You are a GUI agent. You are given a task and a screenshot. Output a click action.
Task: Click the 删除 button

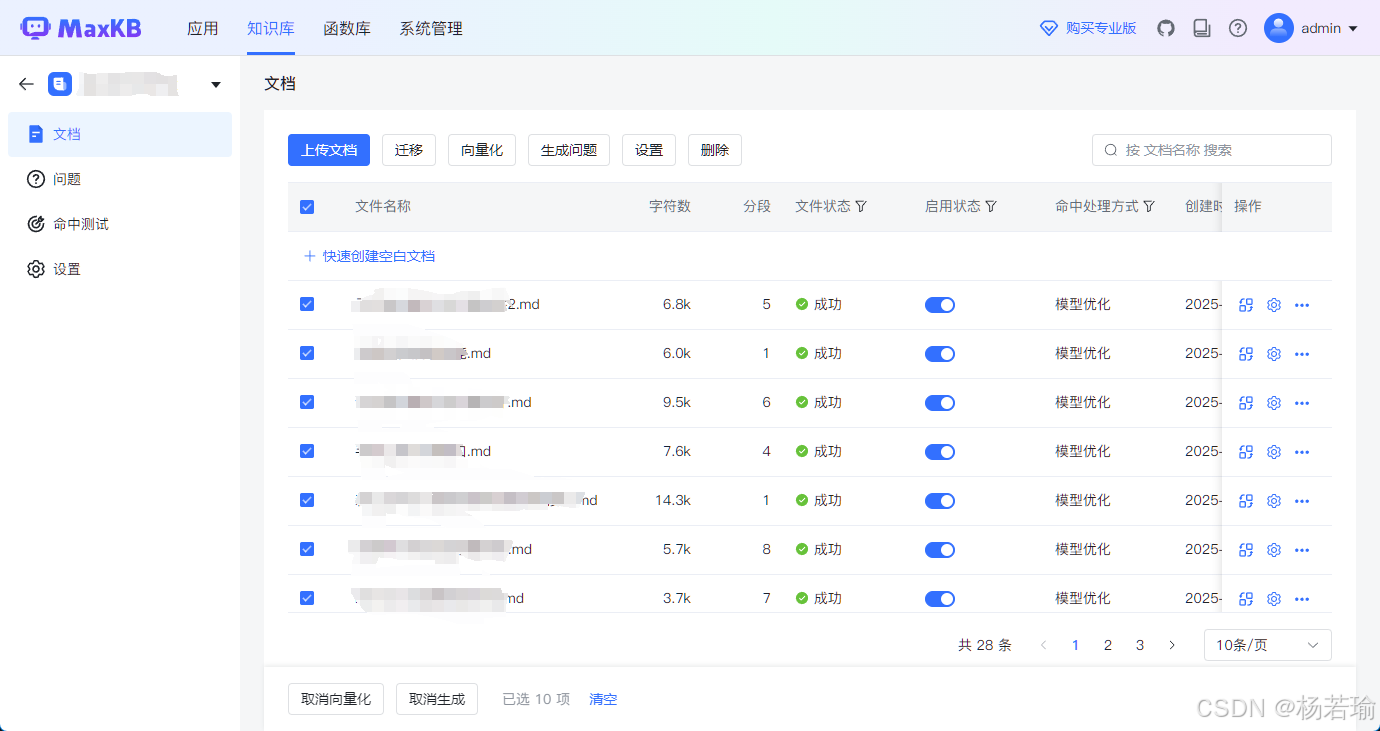tap(715, 150)
